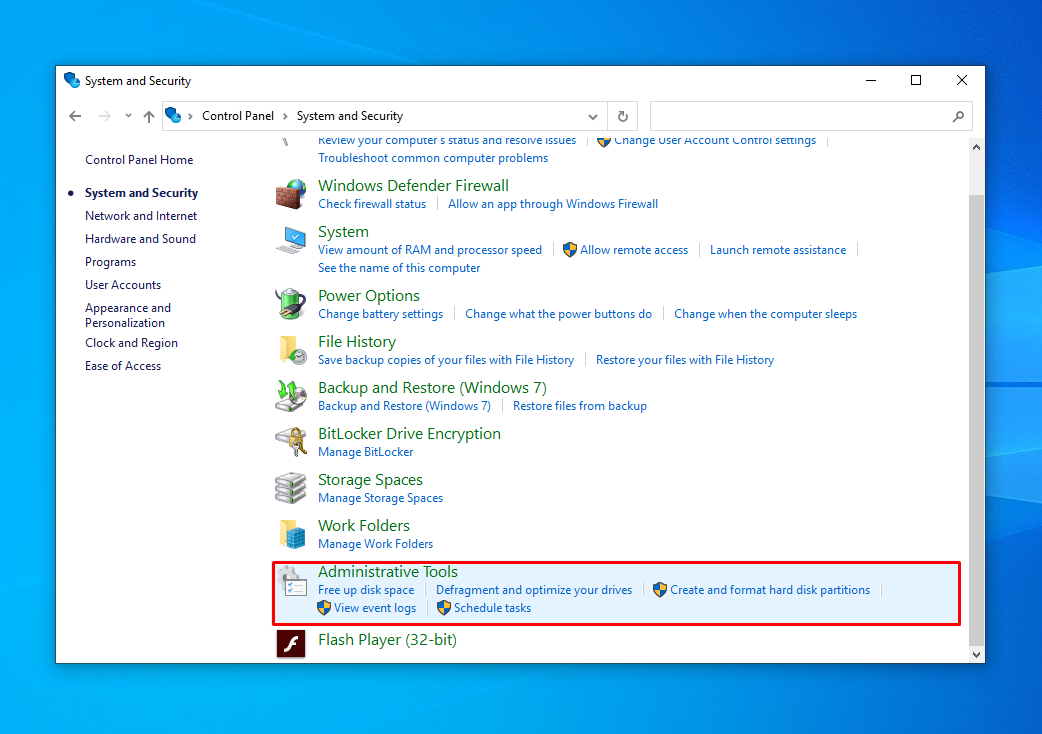
Task: Open the Flash Player (32-bit) heading
Action: click(x=387, y=640)
